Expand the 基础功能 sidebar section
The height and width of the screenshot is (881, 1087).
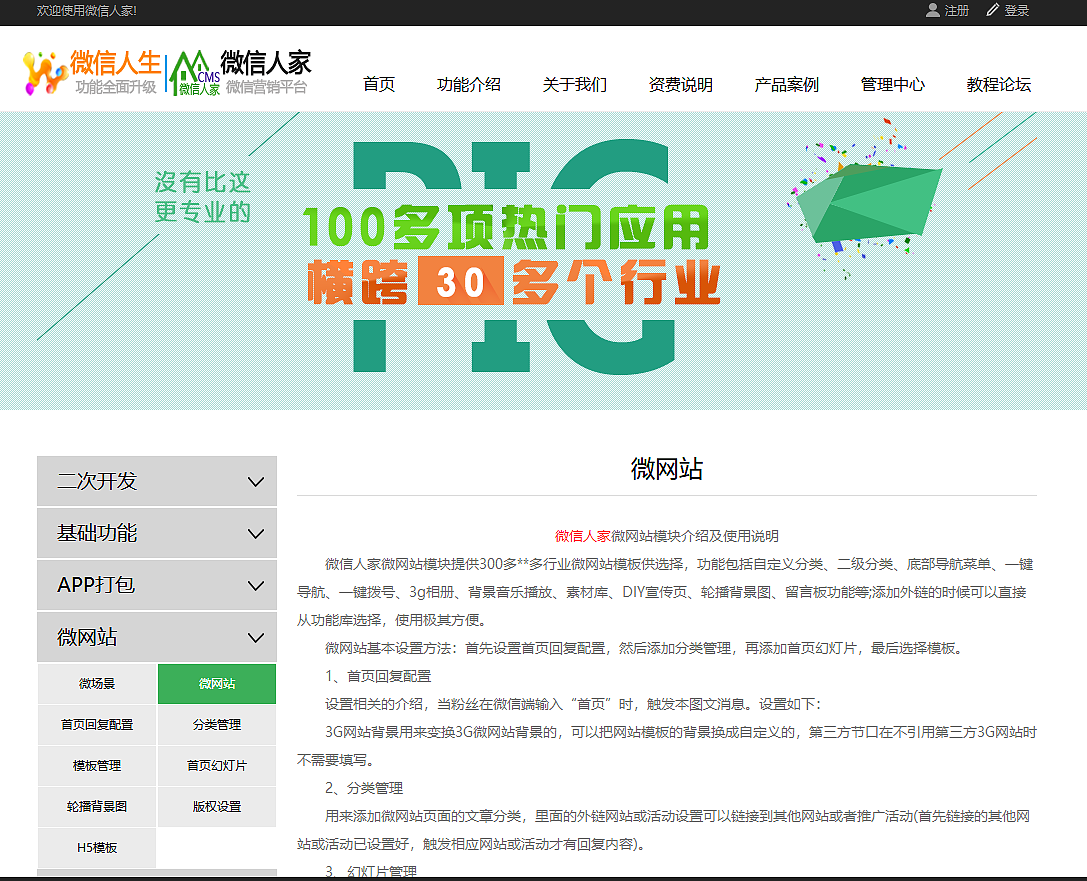tap(156, 533)
